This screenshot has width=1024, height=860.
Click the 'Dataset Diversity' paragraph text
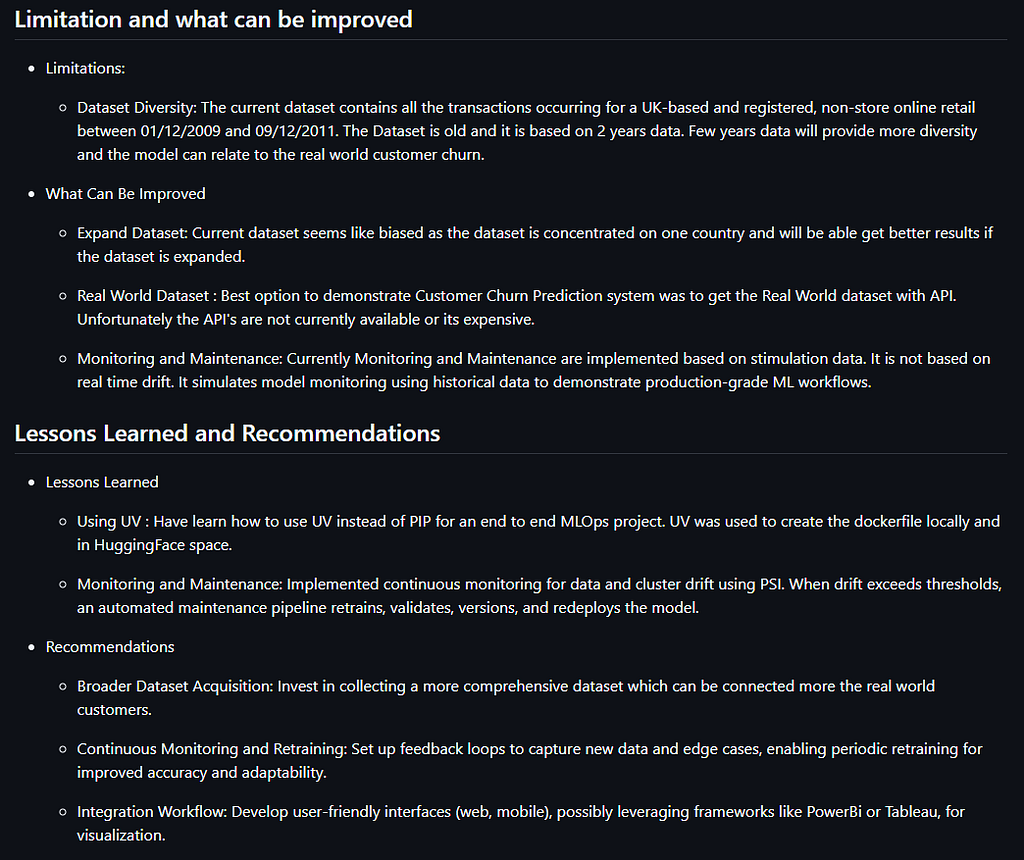[527, 131]
